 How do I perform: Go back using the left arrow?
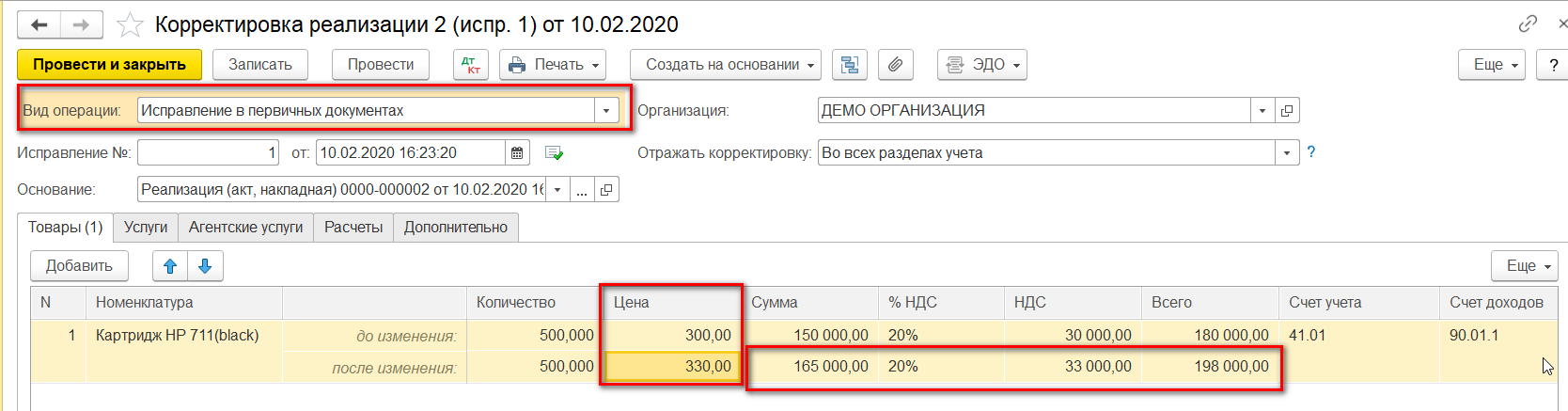coord(39,24)
